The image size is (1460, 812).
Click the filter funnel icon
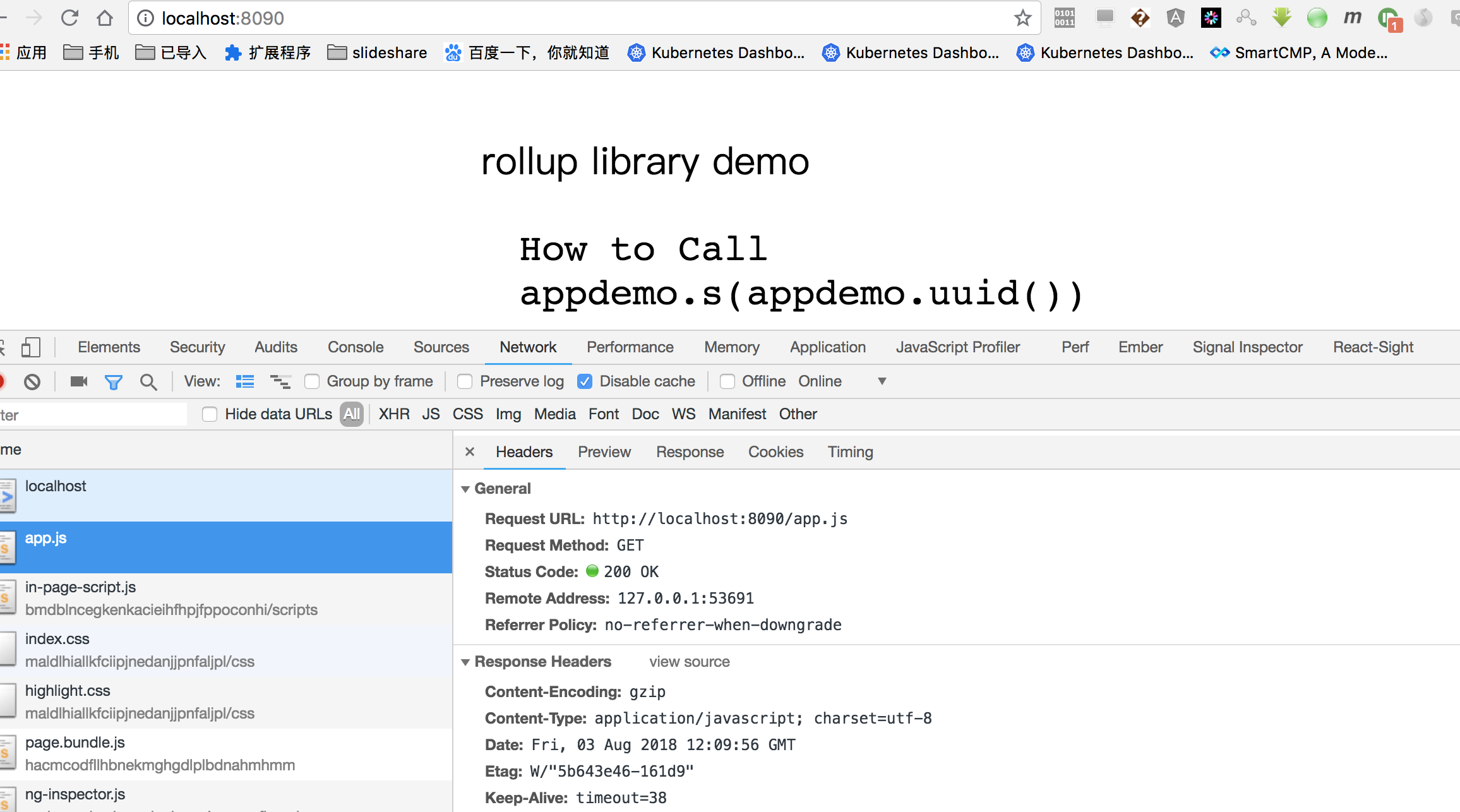pos(115,381)
